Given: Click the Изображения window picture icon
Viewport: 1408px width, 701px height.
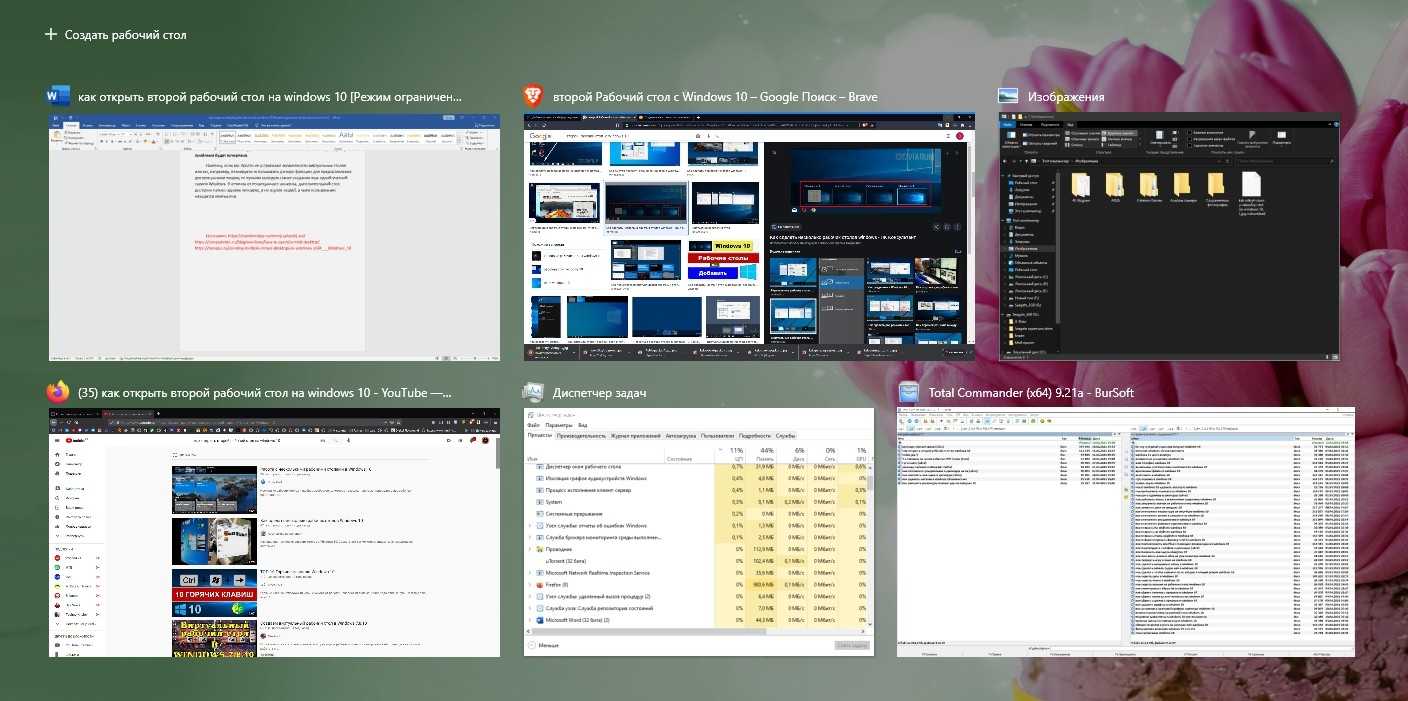Looking at the screenshot, I should 1008,96.
